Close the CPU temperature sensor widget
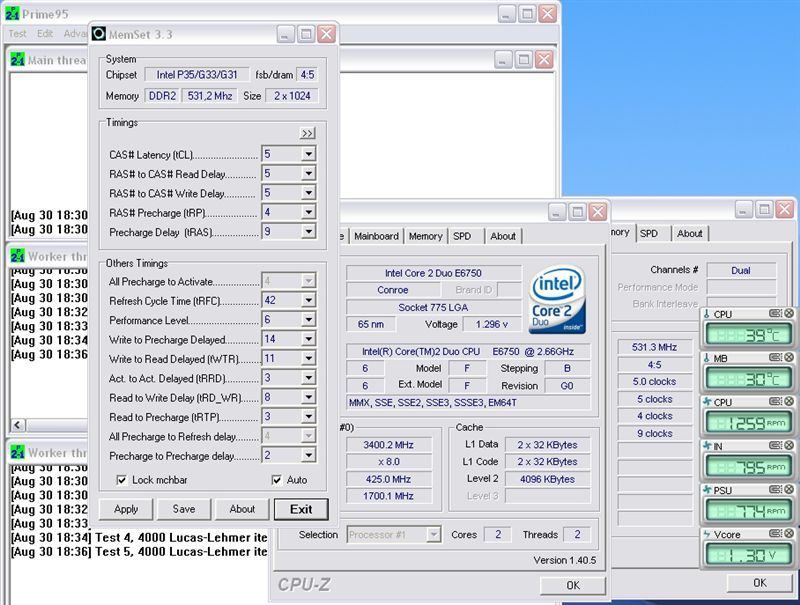Image resolution: width=800 pixels, height=605 pixels. 789,313
